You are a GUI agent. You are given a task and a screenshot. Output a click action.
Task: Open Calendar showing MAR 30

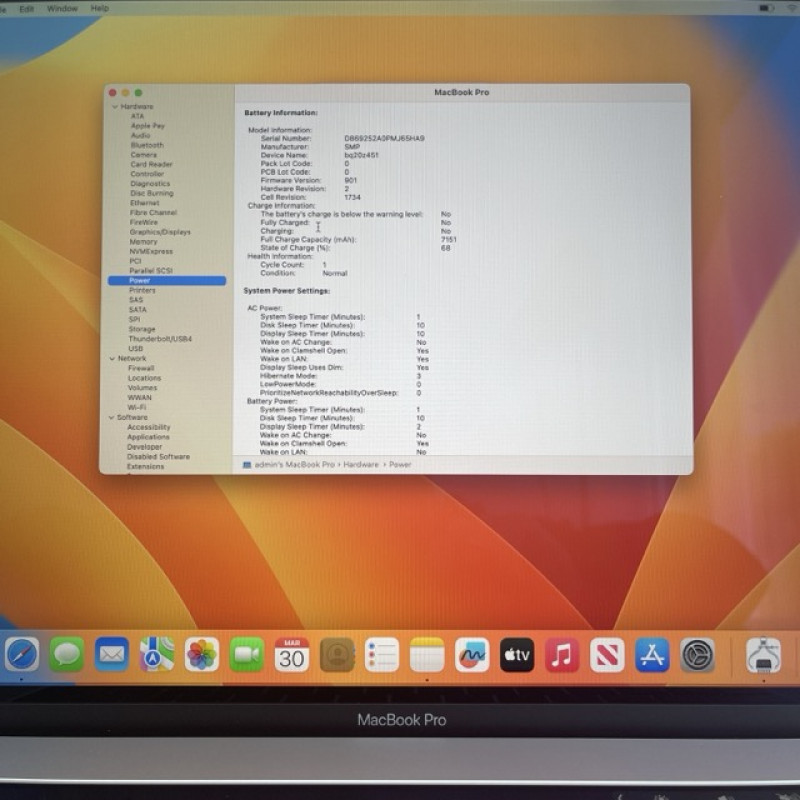click(292, 654)
